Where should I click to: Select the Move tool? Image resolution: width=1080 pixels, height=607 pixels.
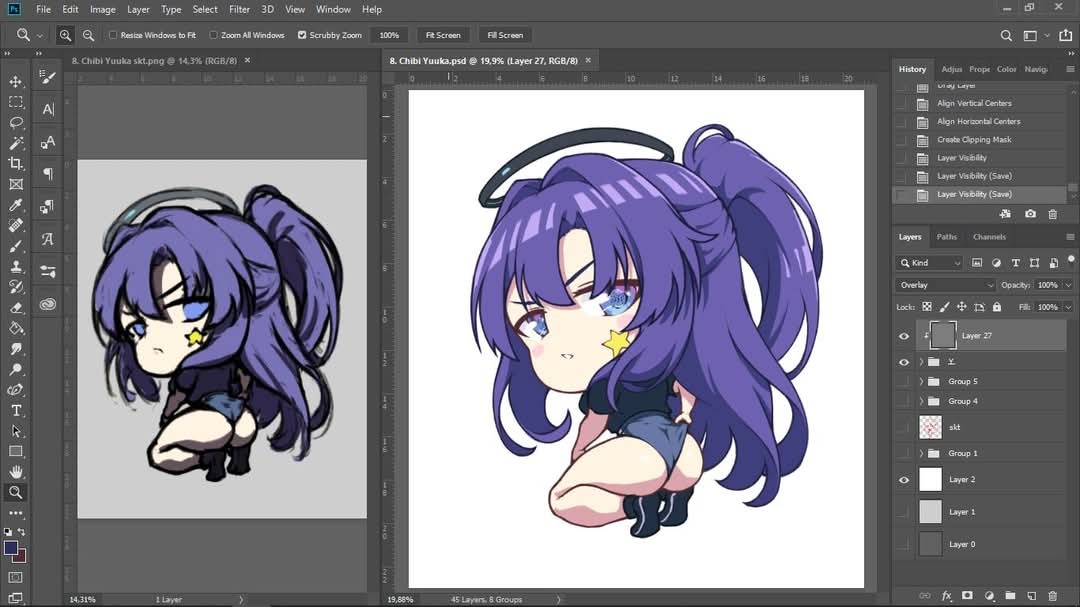[16, 81]
